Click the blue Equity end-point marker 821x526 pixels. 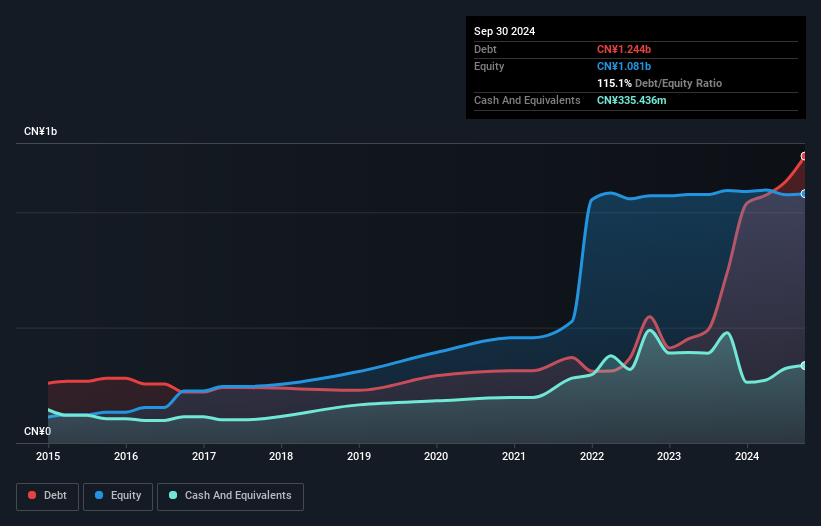(x=804, y=194)
